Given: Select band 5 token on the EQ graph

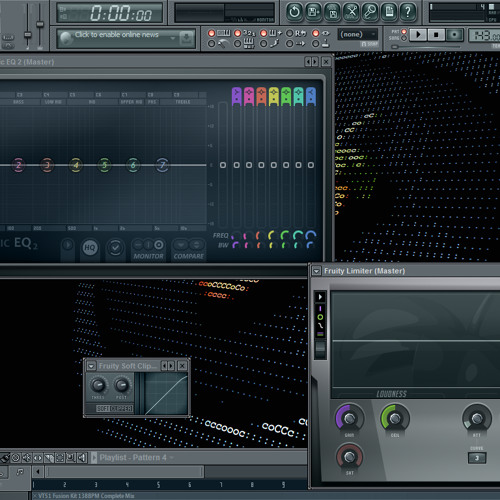Looking at the screenshot, I should click(104, 165).
